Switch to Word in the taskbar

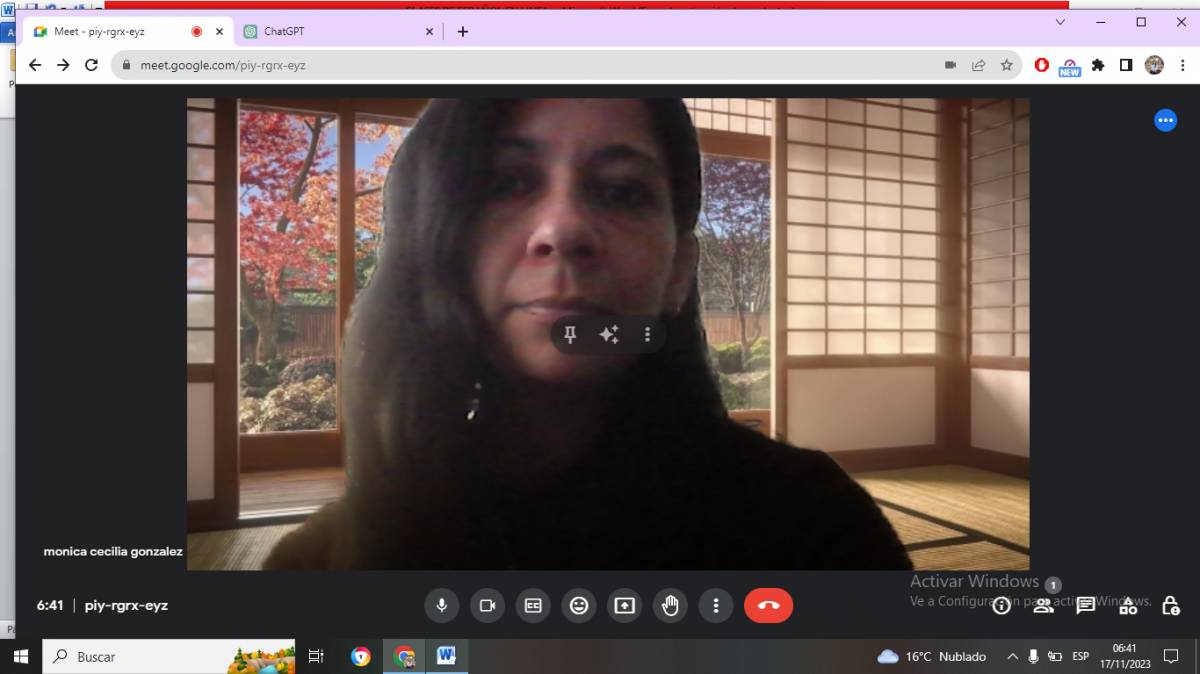point(446,656)
